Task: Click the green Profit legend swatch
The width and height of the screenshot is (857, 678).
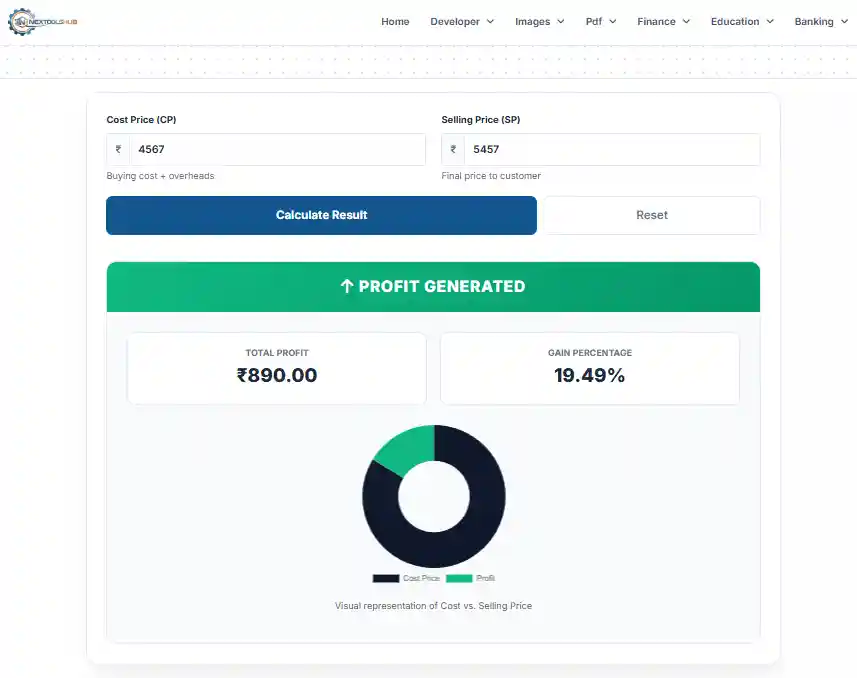Action: click(459, 578)
